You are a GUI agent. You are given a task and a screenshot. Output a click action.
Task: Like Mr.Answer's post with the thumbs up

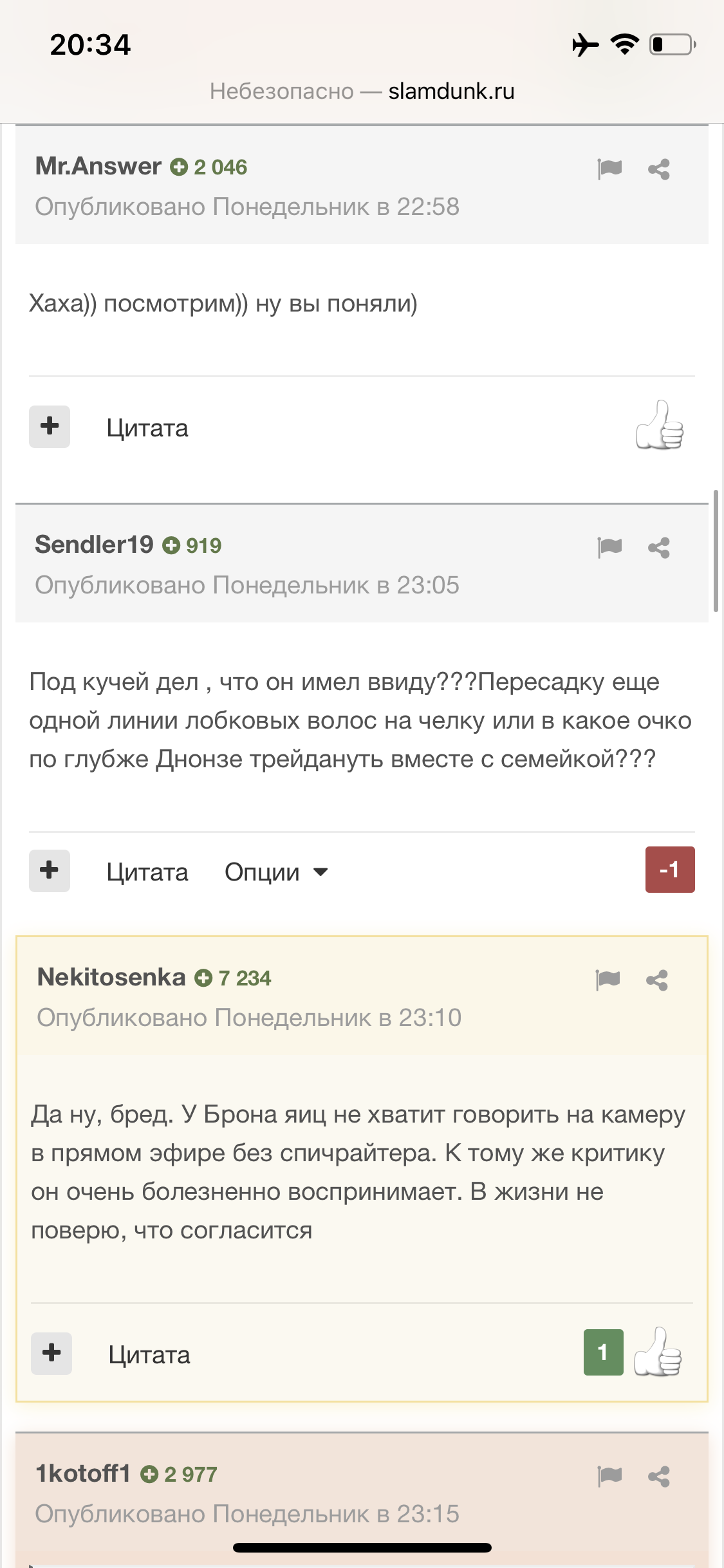[x=659, y=425]
